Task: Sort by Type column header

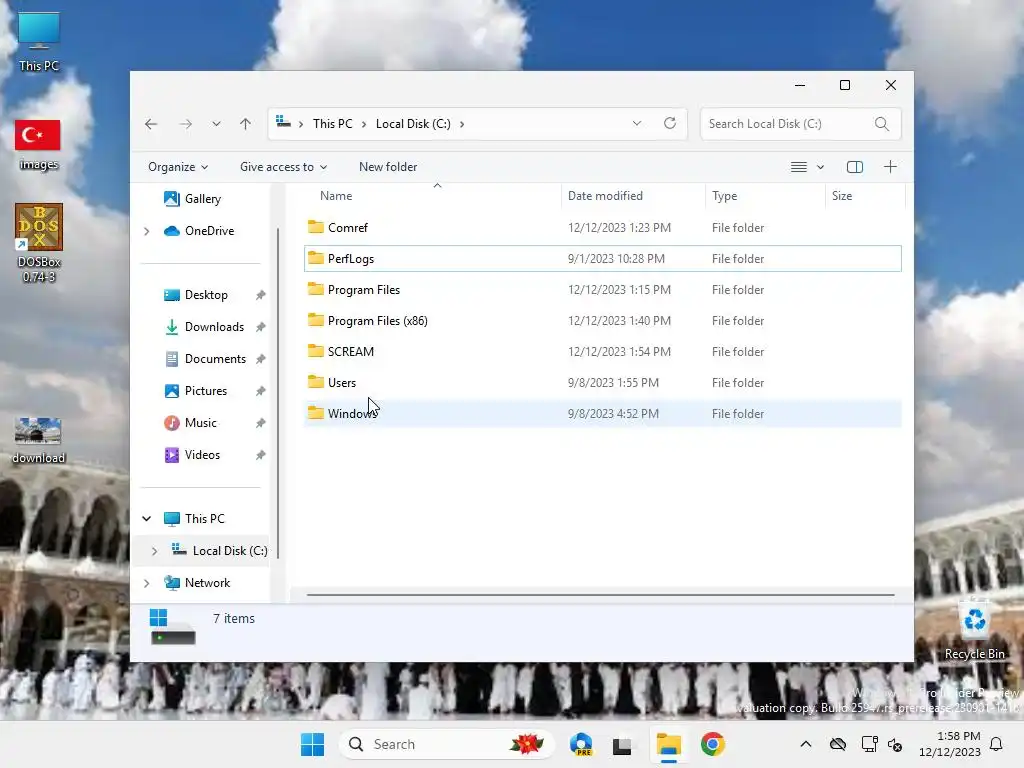Action: (x=724, y=196)
